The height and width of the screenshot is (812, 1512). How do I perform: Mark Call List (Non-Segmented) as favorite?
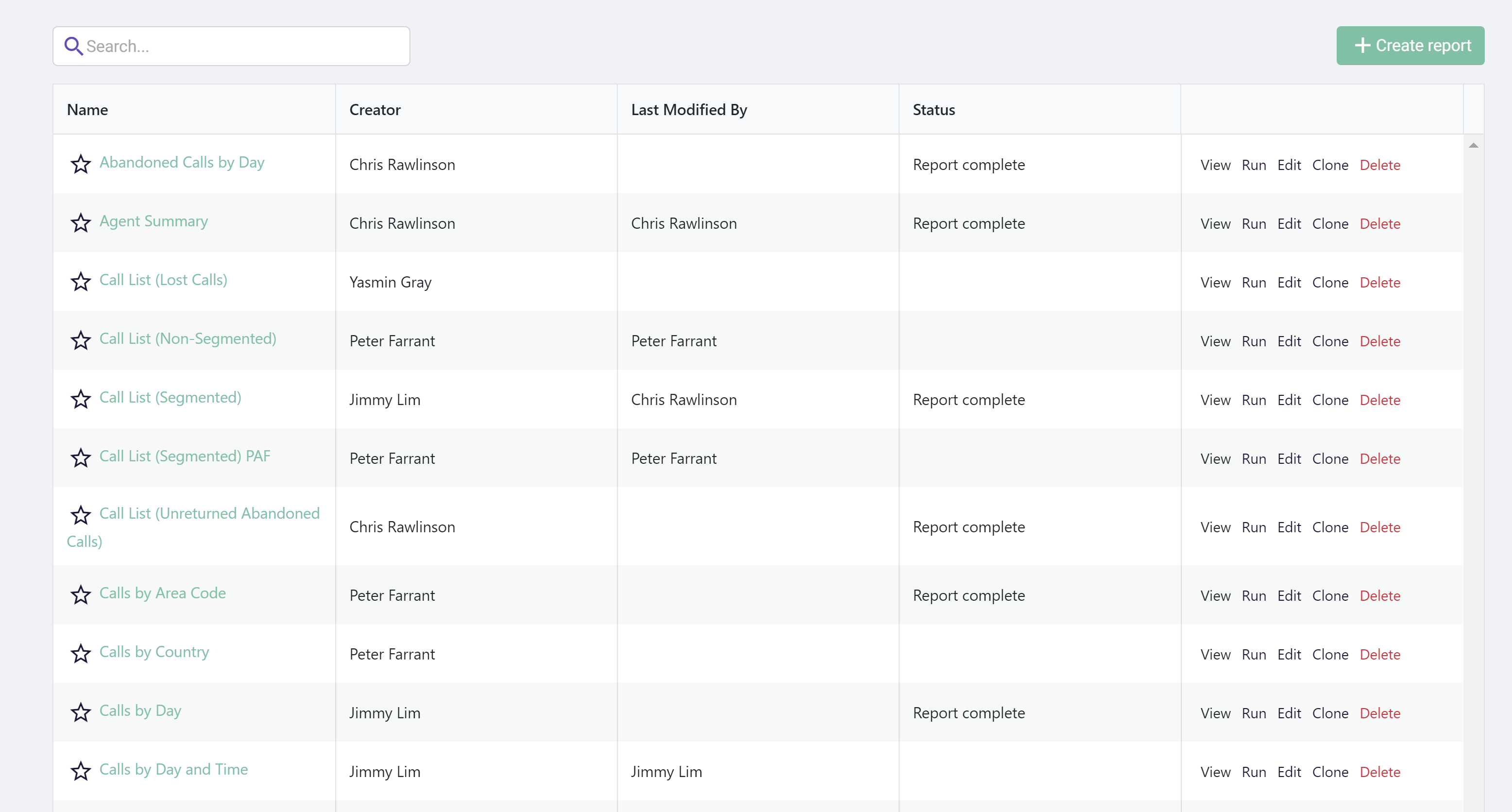[81, 340]
